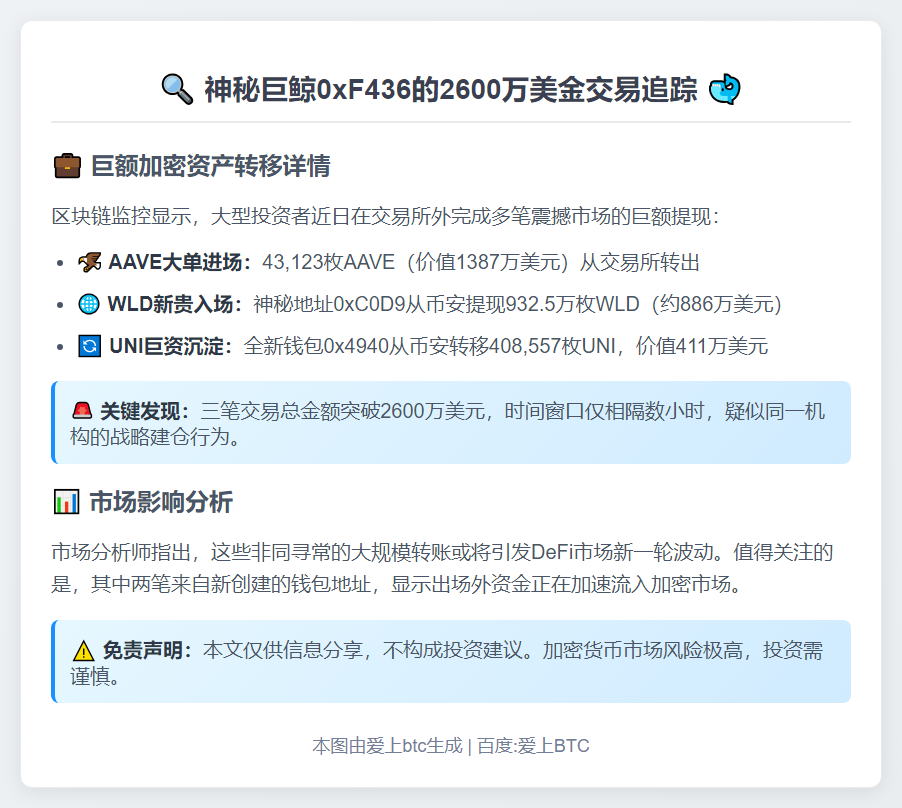The height and width of the screenshot is (808, 902).
Task: Click the blue refresh icon before UNI巨资沉淀
Action: [x=89, y=347]
